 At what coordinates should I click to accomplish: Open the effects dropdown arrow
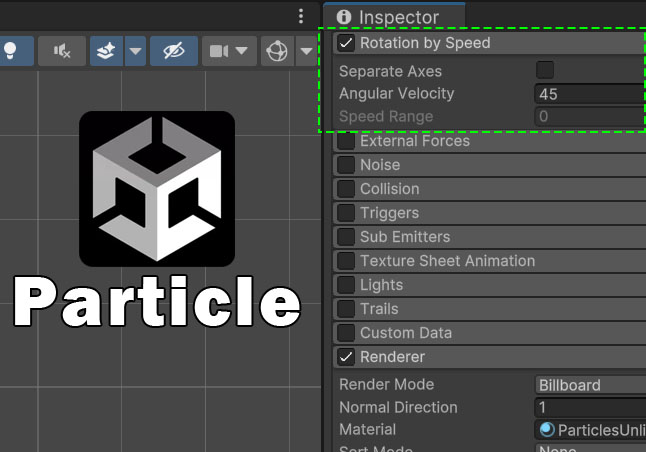(x=135, y=51)
